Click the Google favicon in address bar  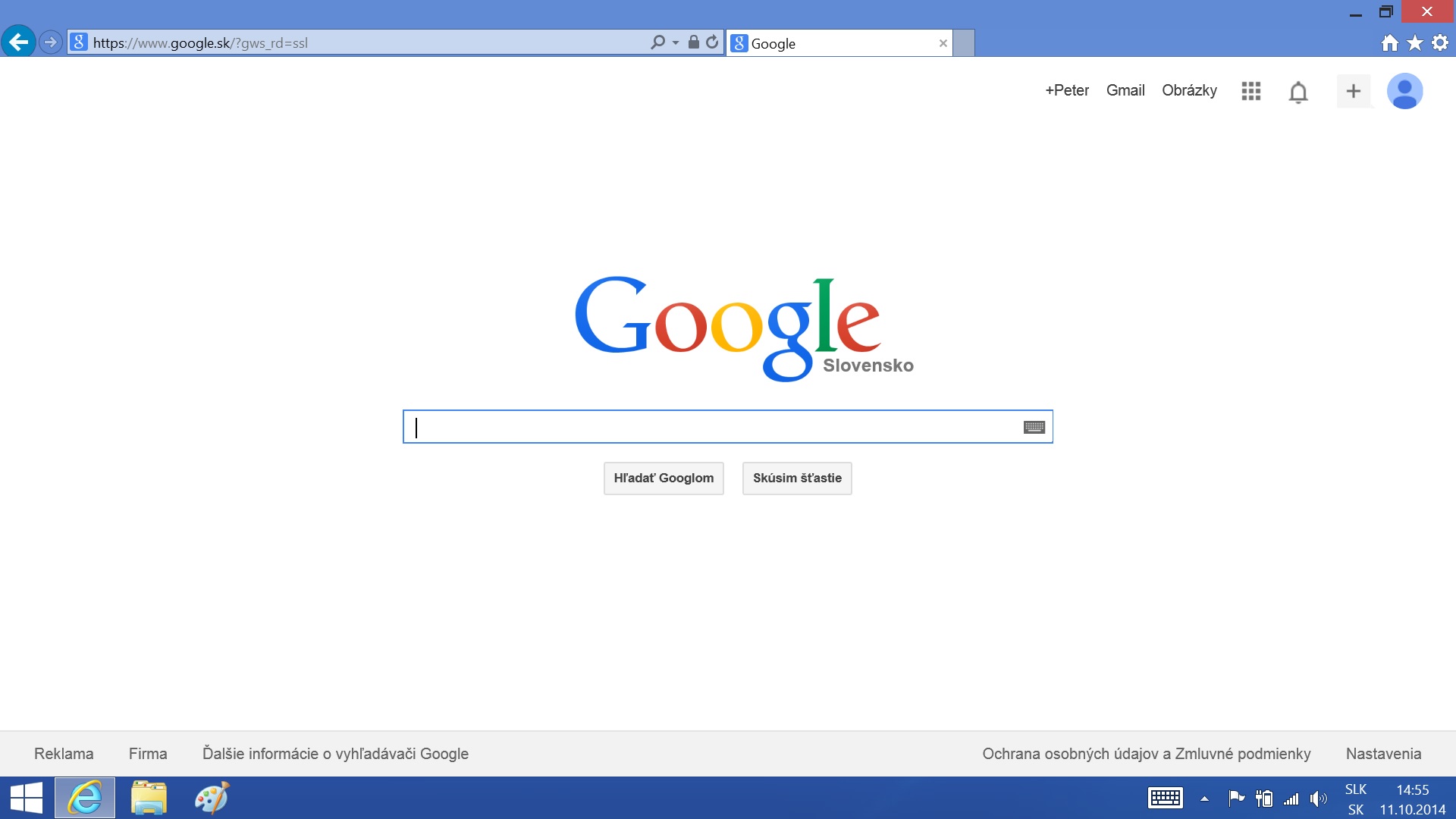pyautogui.click(x=79, y=42)
